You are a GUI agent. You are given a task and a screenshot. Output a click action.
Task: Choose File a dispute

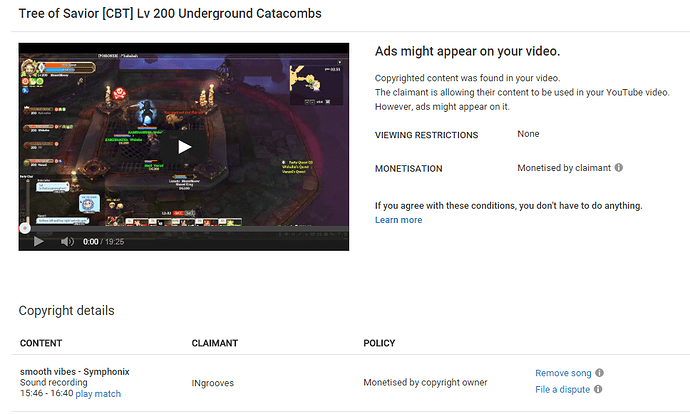[x=562, y=389]
